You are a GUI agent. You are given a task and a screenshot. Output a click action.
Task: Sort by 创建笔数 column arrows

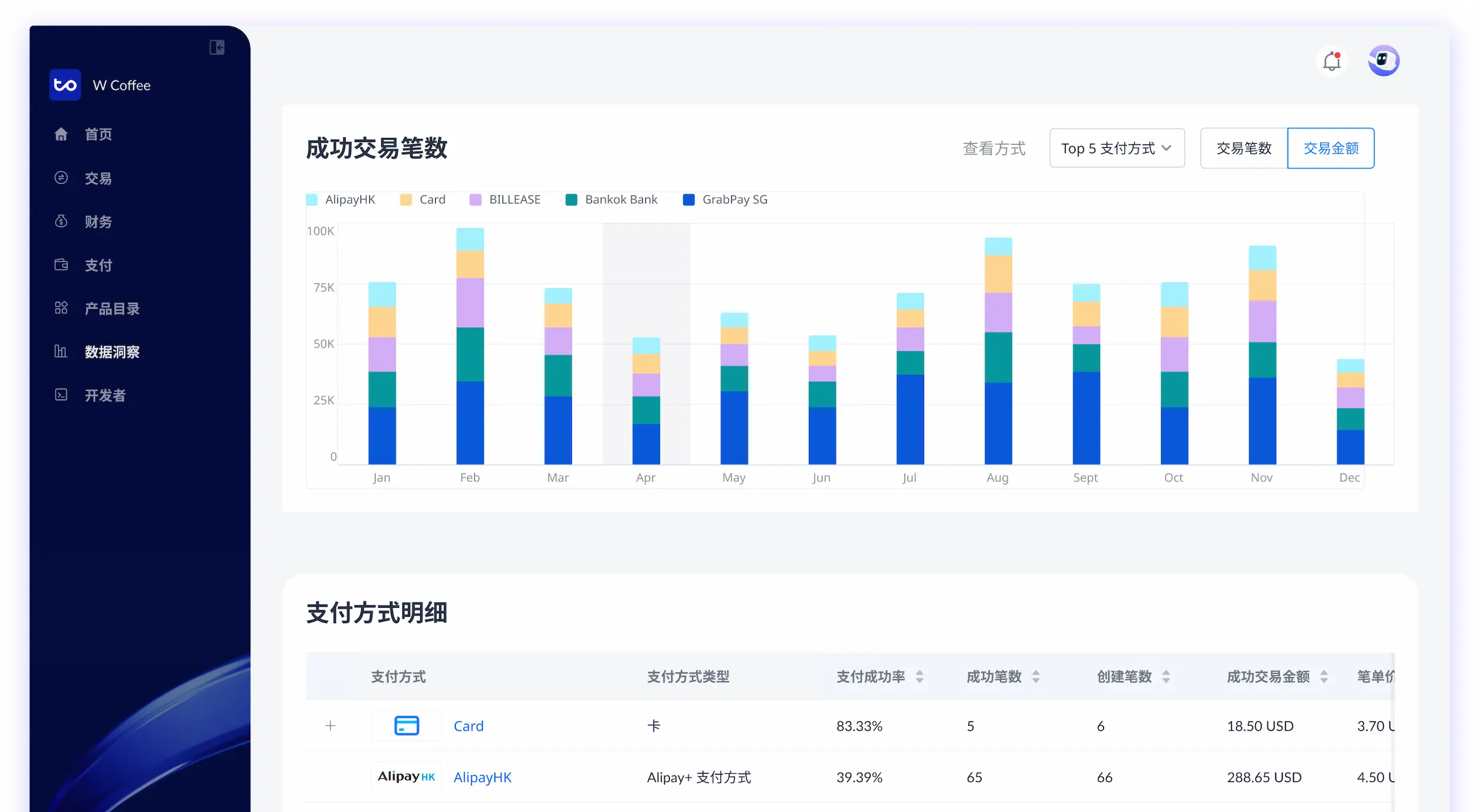pos(1166,676)
